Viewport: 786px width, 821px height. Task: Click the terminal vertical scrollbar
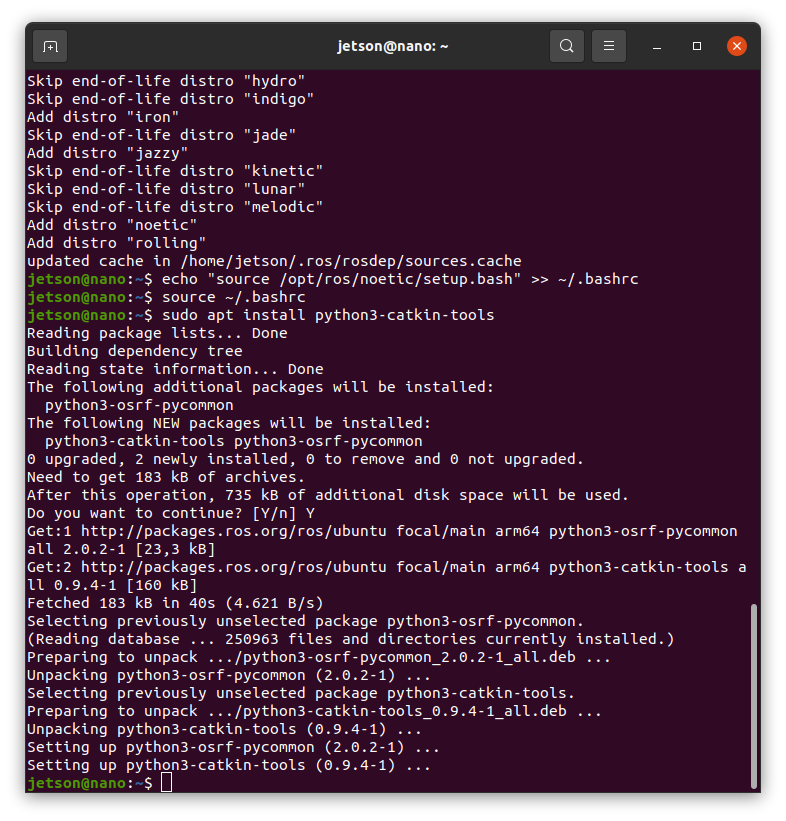[754, 695]
